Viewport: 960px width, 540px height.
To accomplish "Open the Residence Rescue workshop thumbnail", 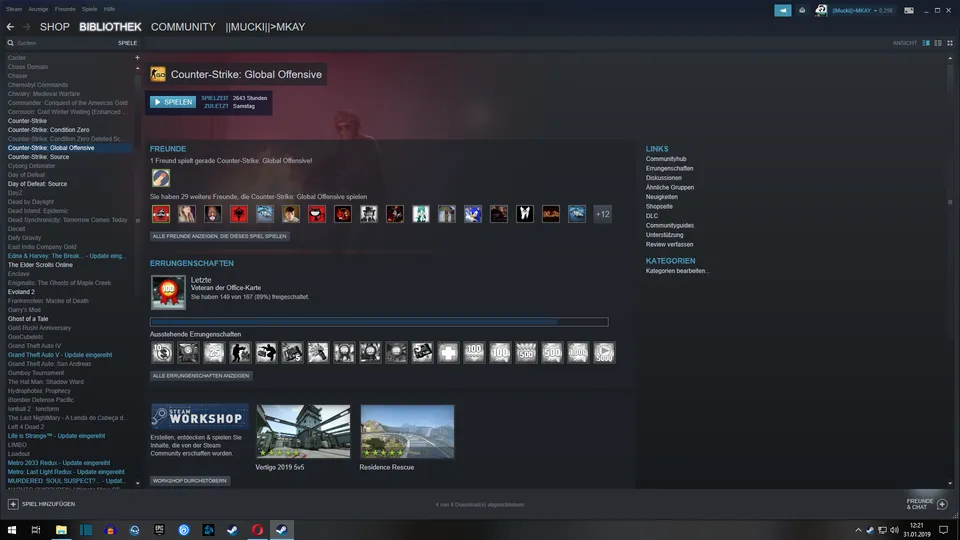I will pyautogui.click(x=407, y=431).
